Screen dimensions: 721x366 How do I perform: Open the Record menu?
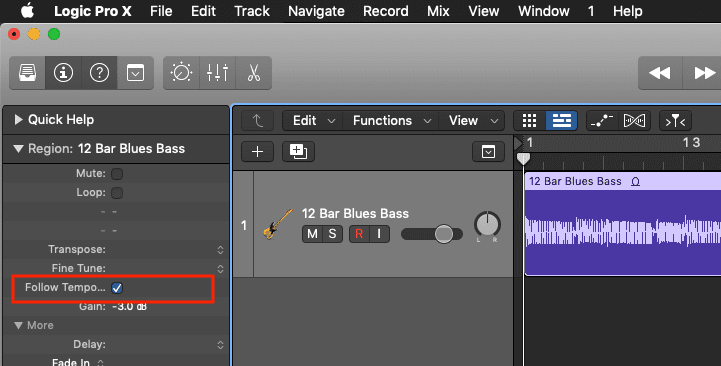[385, 11]
